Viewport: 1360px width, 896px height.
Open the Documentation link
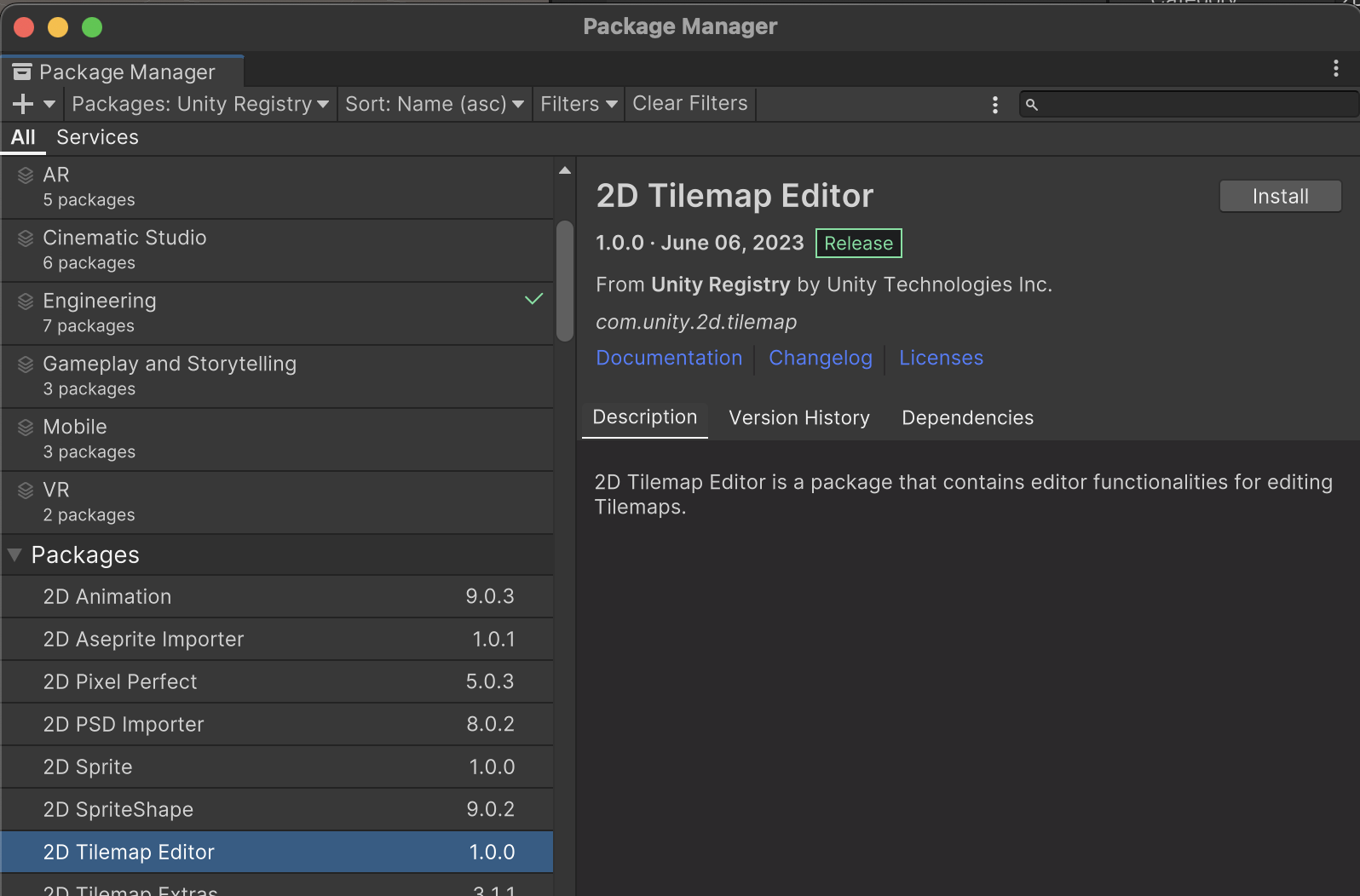[669, 358]
